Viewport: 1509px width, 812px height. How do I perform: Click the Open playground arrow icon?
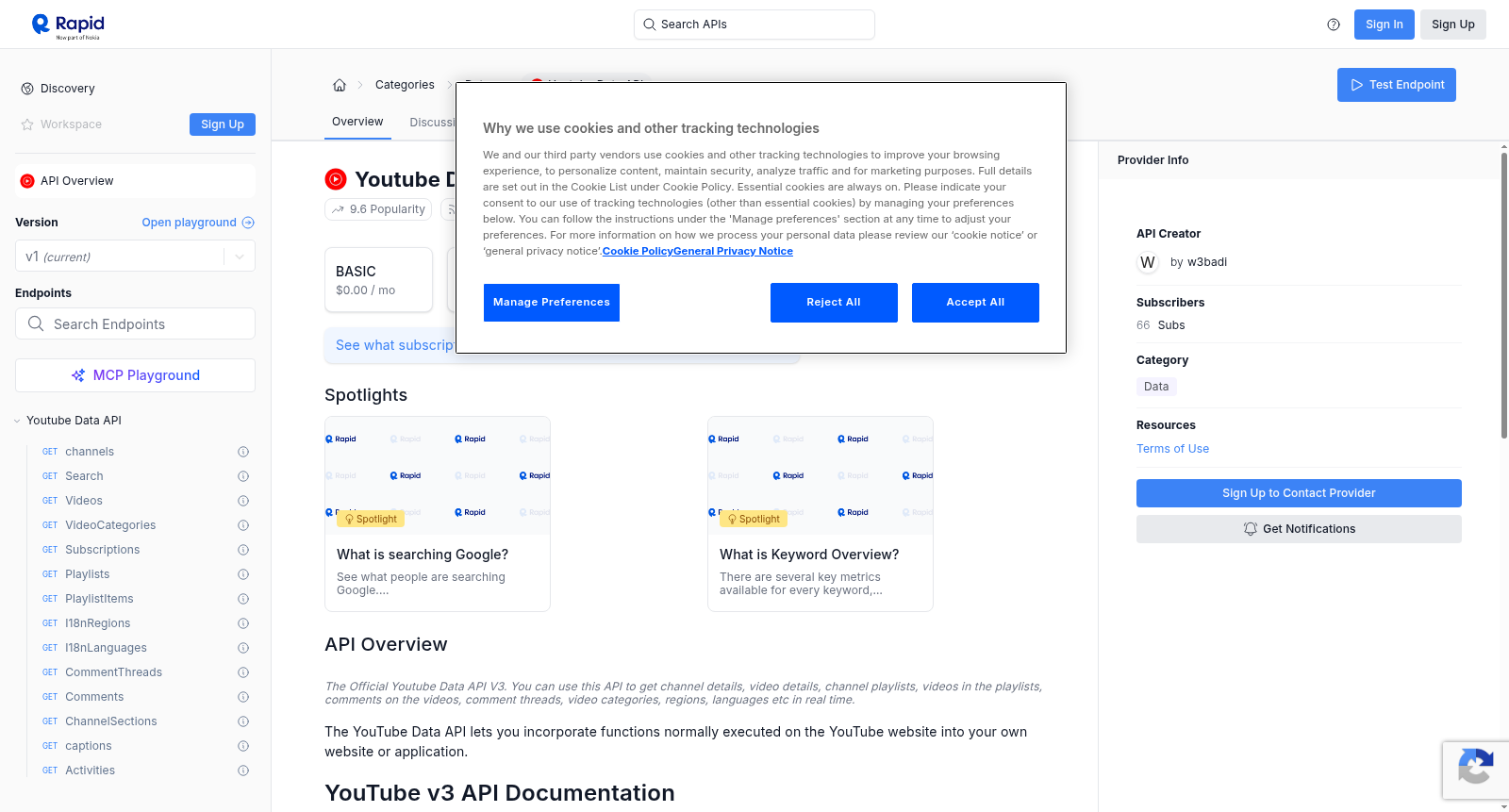click(248, 223)
